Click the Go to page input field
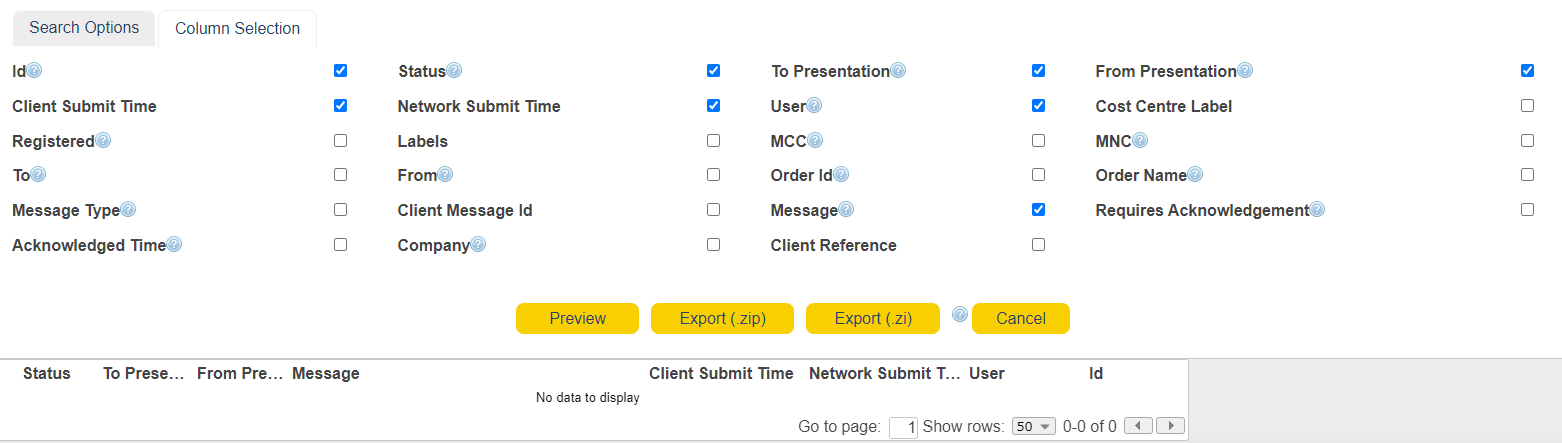Screen dimensions: 1562x443 click(x=903, y=427)
